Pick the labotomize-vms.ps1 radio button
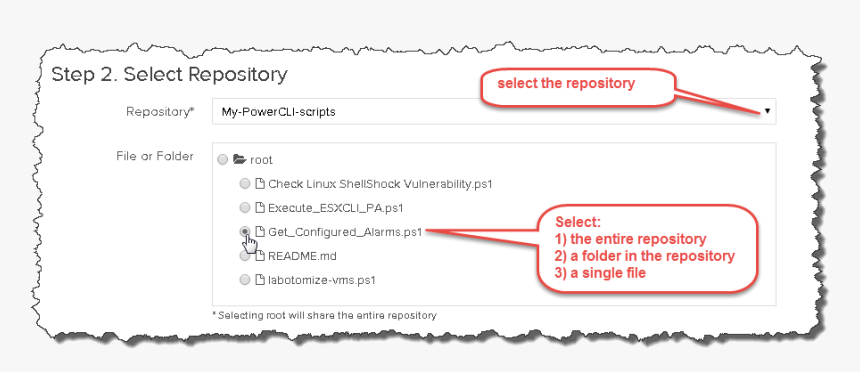This screenshot has height=372, width=860. tap(245, 280)
